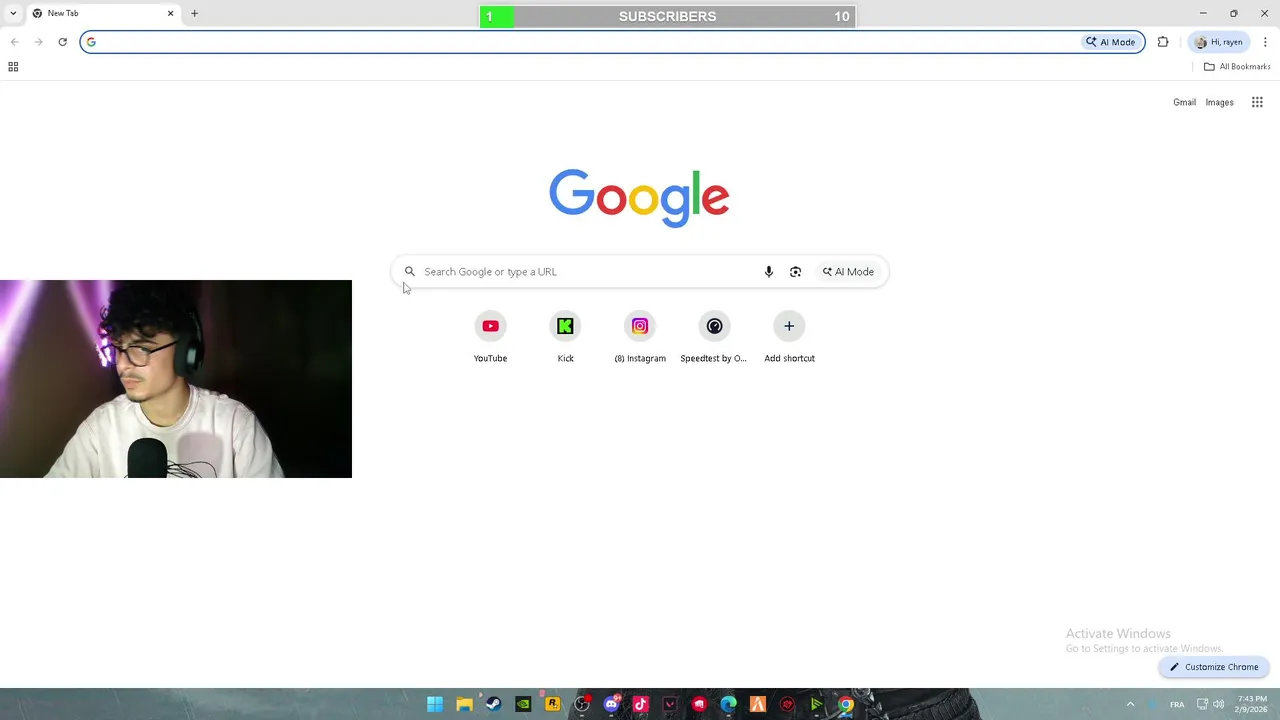This screenshot has width=1280, height=720.
Task: Click the search magnifier icon in Google box
Action: [x=409, y=272]
